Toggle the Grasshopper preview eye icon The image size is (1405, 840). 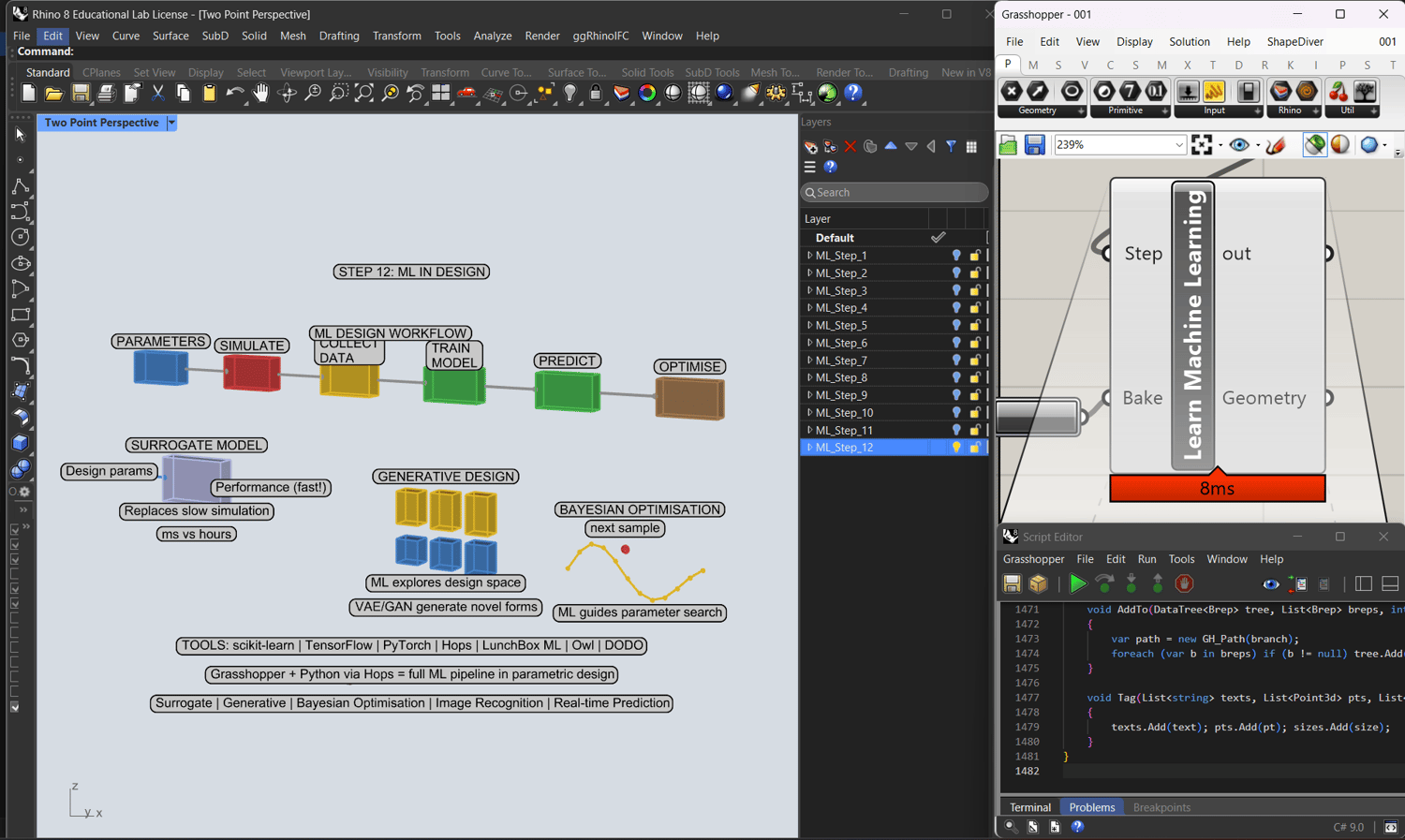pyautogui.click(x=1239, y=145)
